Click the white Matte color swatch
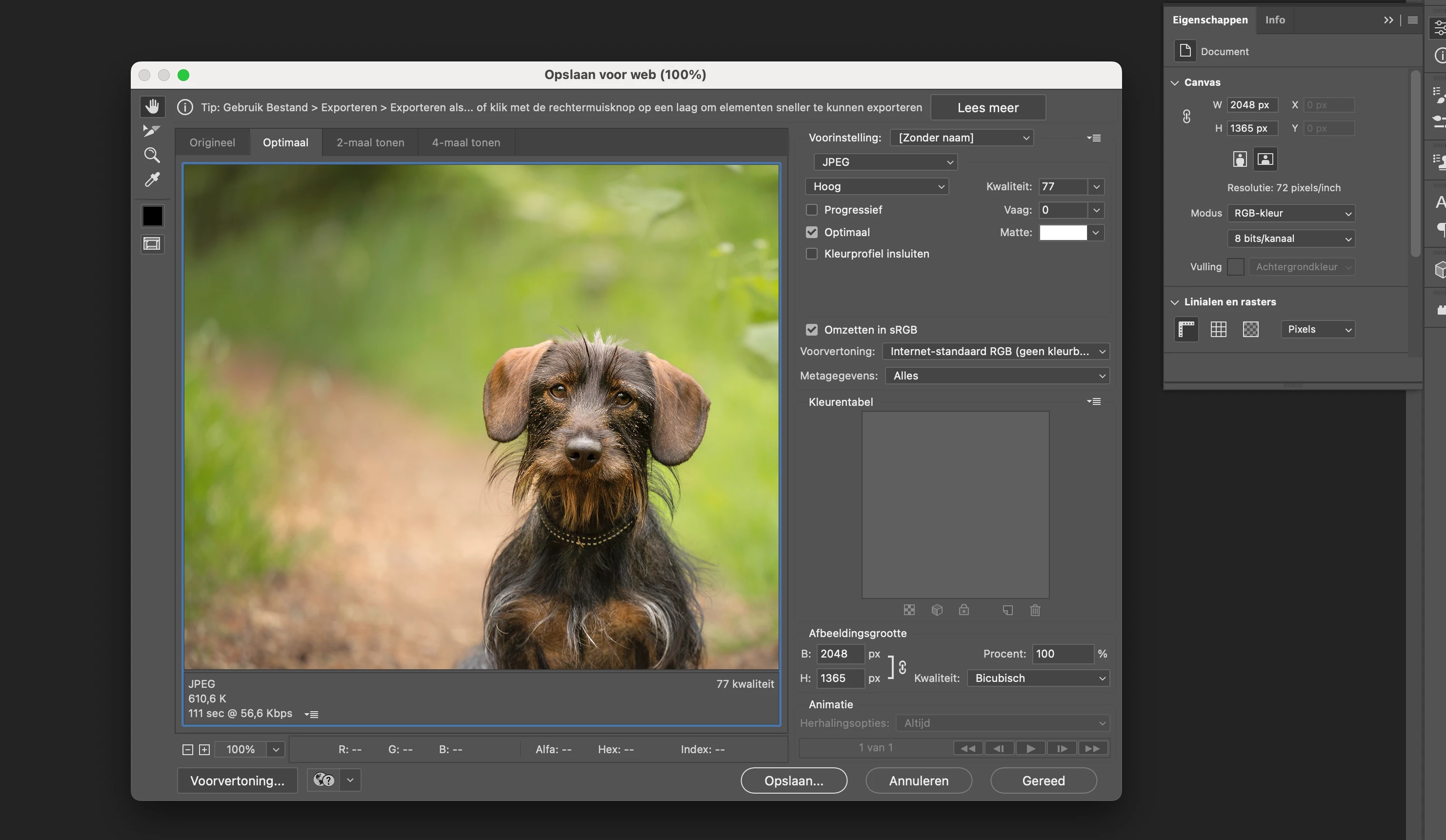This screenshot has width=1446, height=840. [x=1063, y=232]
